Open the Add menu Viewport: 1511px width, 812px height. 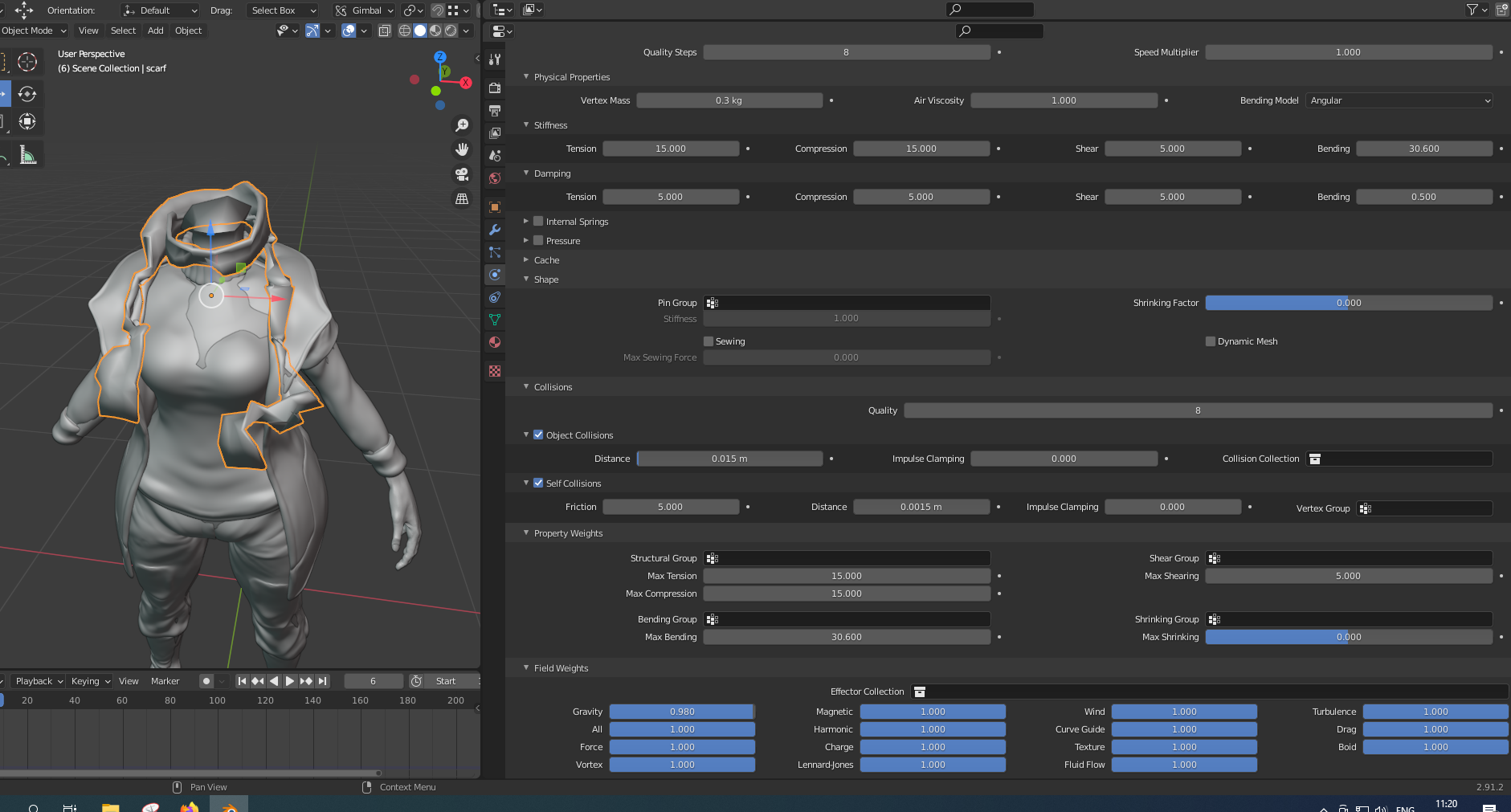[x=156, y=31]
